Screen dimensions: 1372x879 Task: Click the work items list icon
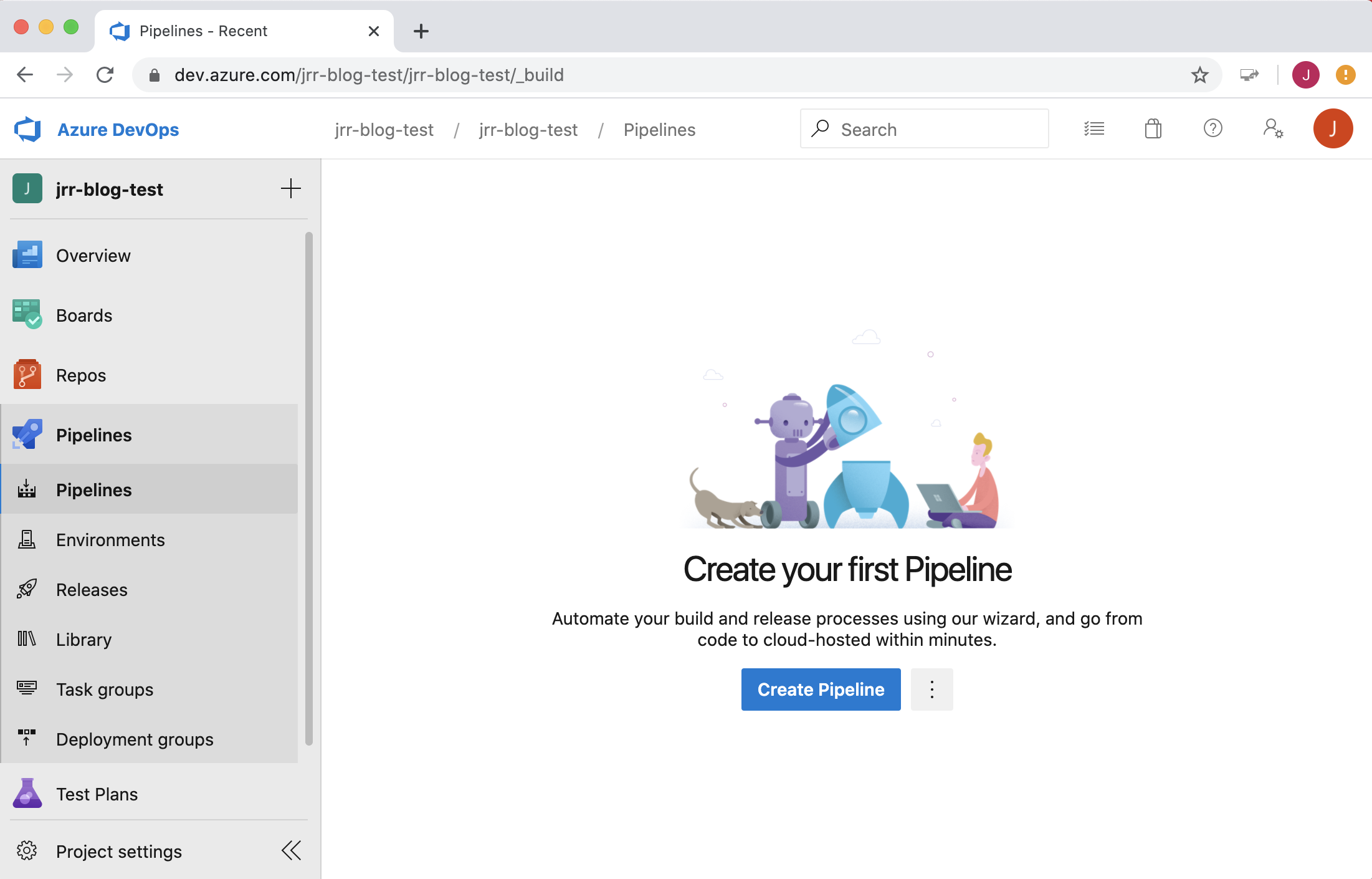tap(1093, 129)
